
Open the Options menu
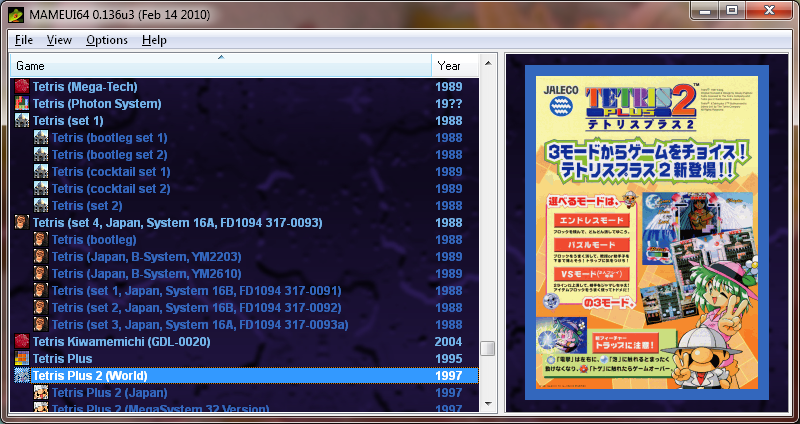[106, 40]
